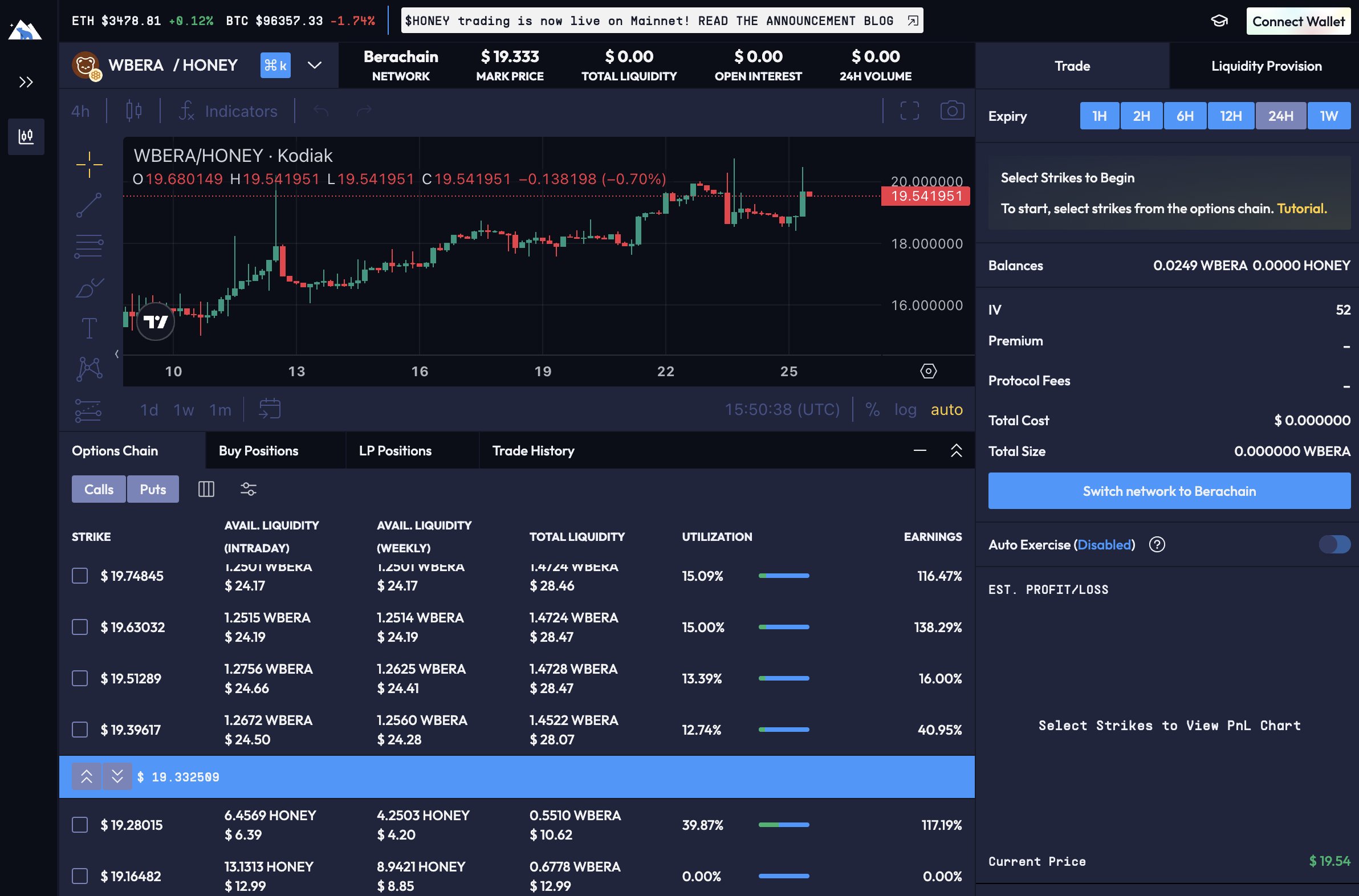Viewport: 1359px width, 896px height.
Task: Open the Indicators menu
Action: (x=228, y=111)
